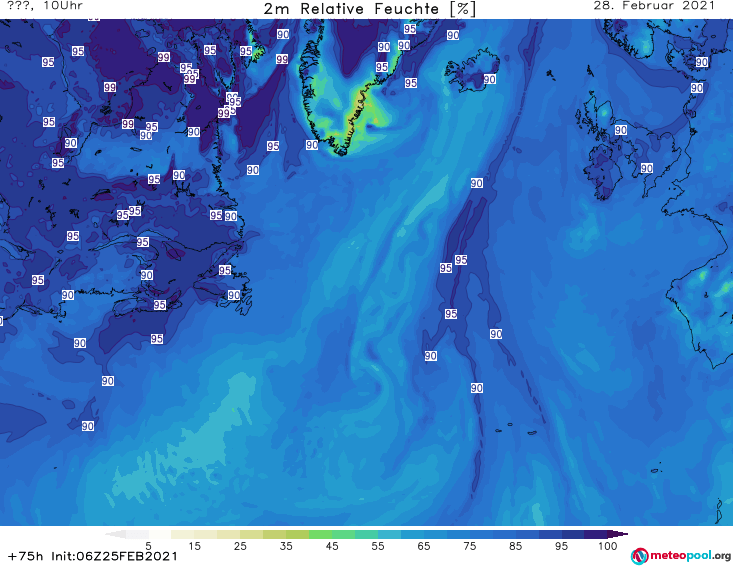This screenshot has width=733, height=566.
Task: Click the legend value "55"
Action: pyautogui.click(x=378, y=546)
